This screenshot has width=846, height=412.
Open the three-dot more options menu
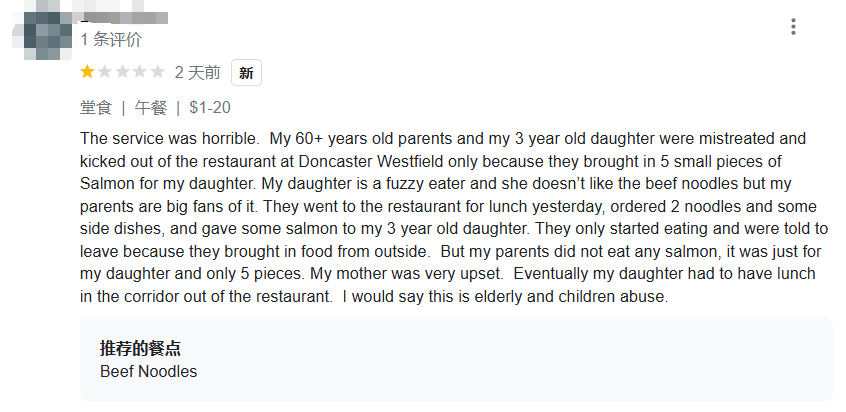(x=793, y=27)
